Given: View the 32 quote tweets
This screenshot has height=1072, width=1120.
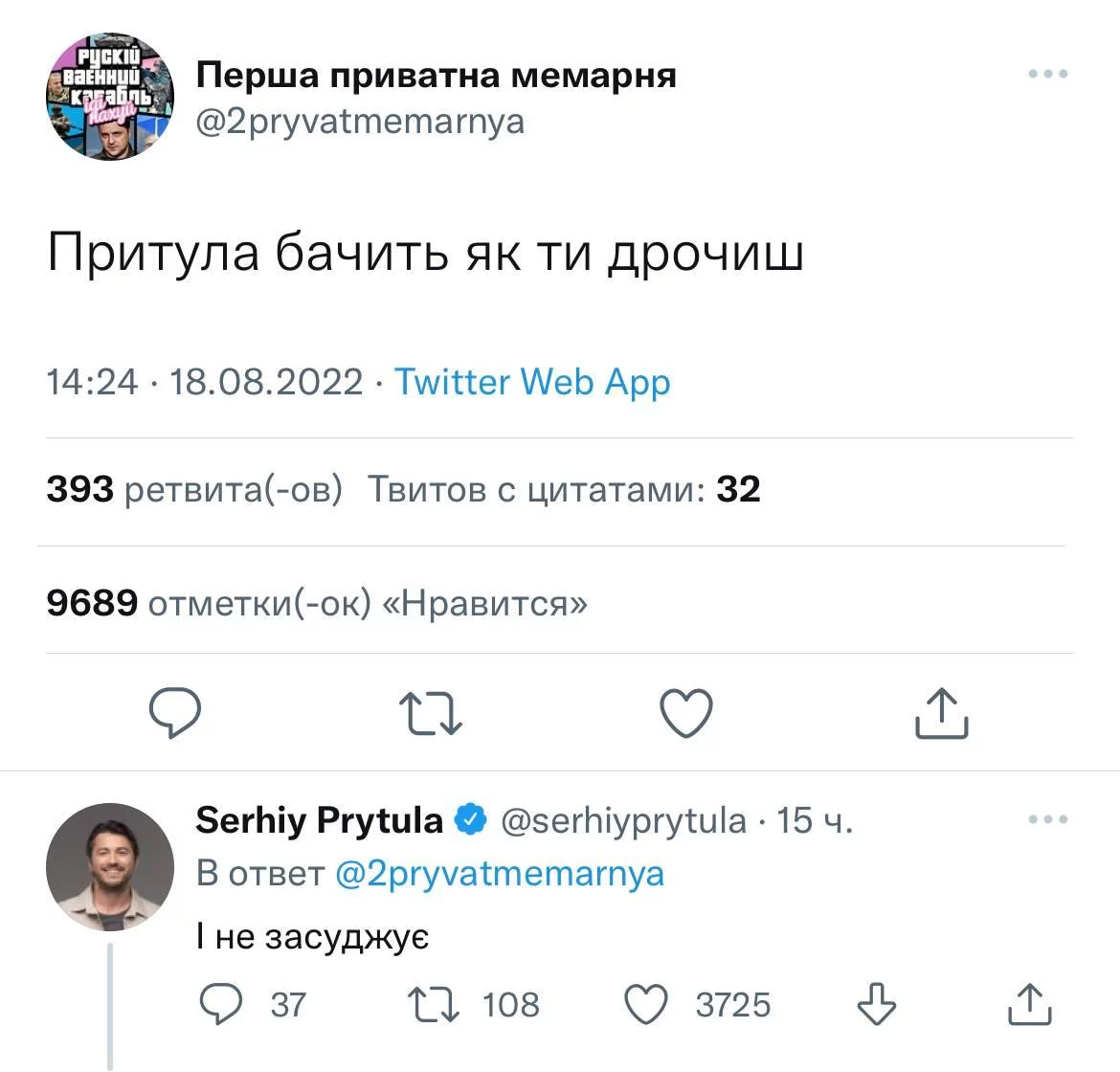Looking at the screenshot, I should (x=565, y=490).
